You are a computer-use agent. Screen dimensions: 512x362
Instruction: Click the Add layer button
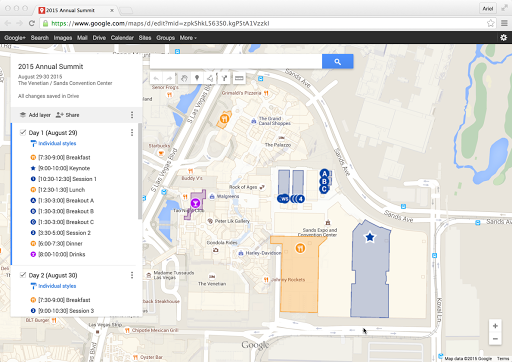(x=35, y=115)
